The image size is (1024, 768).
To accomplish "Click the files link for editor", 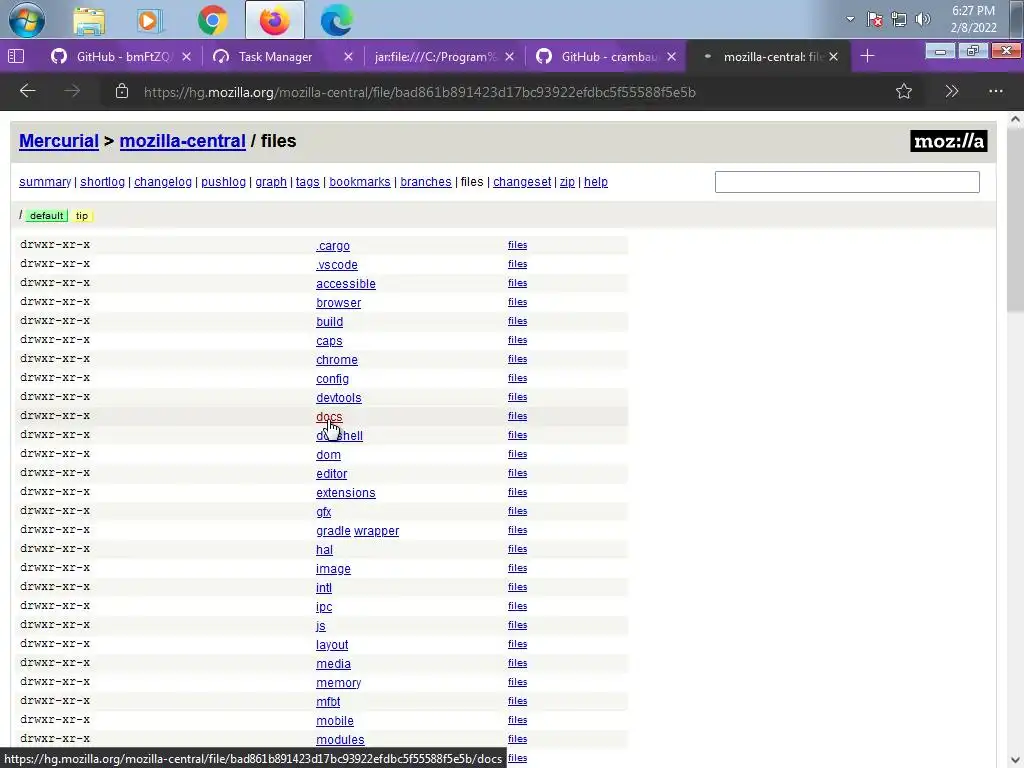I will (517, 473).
